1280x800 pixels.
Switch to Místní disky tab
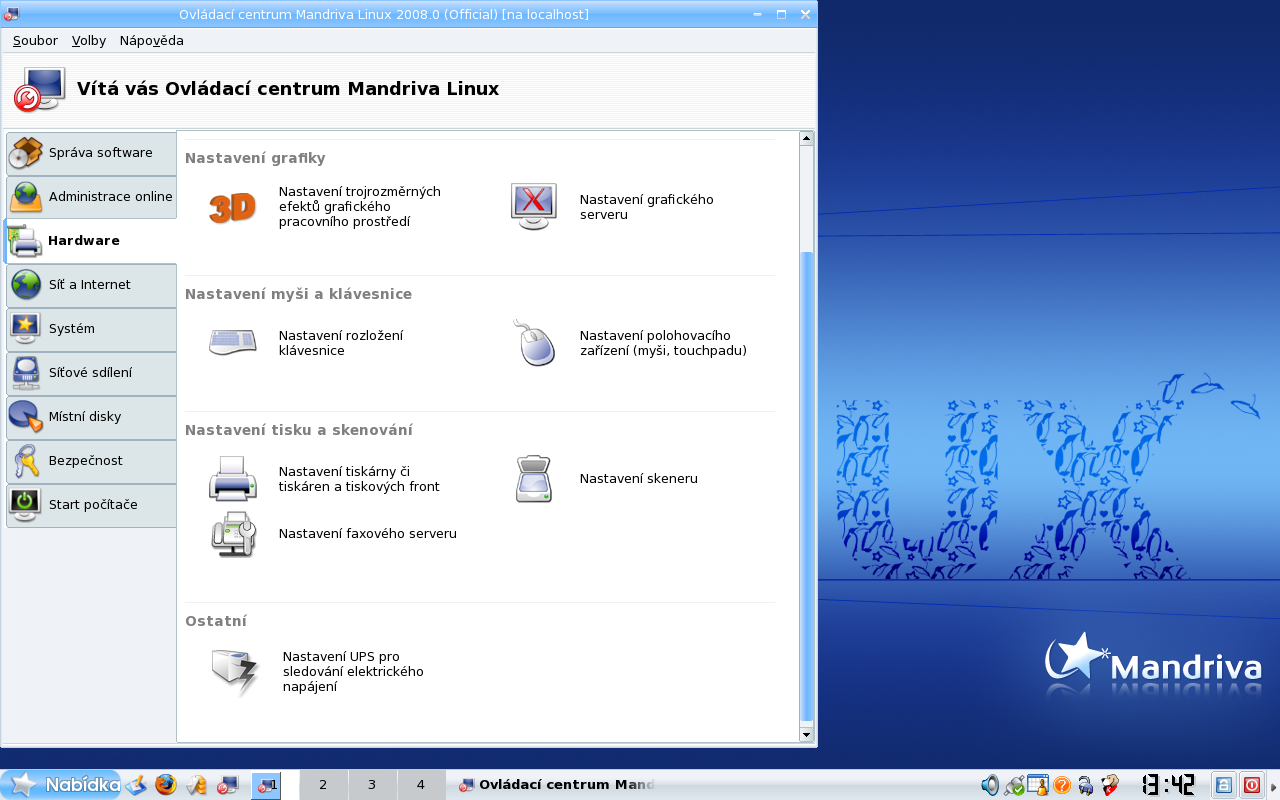(x=91, y=417)
